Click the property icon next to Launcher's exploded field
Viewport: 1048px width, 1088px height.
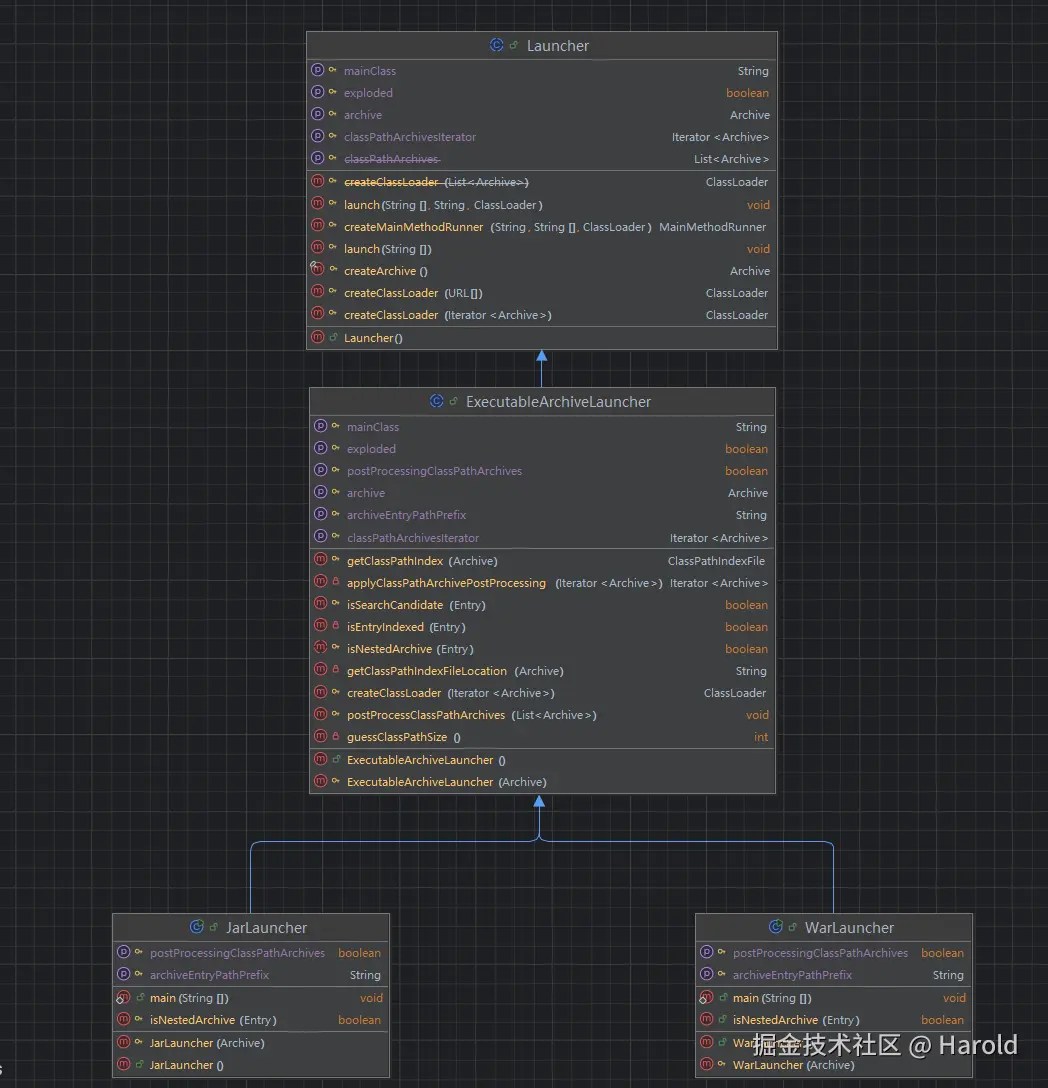point(318,93)
